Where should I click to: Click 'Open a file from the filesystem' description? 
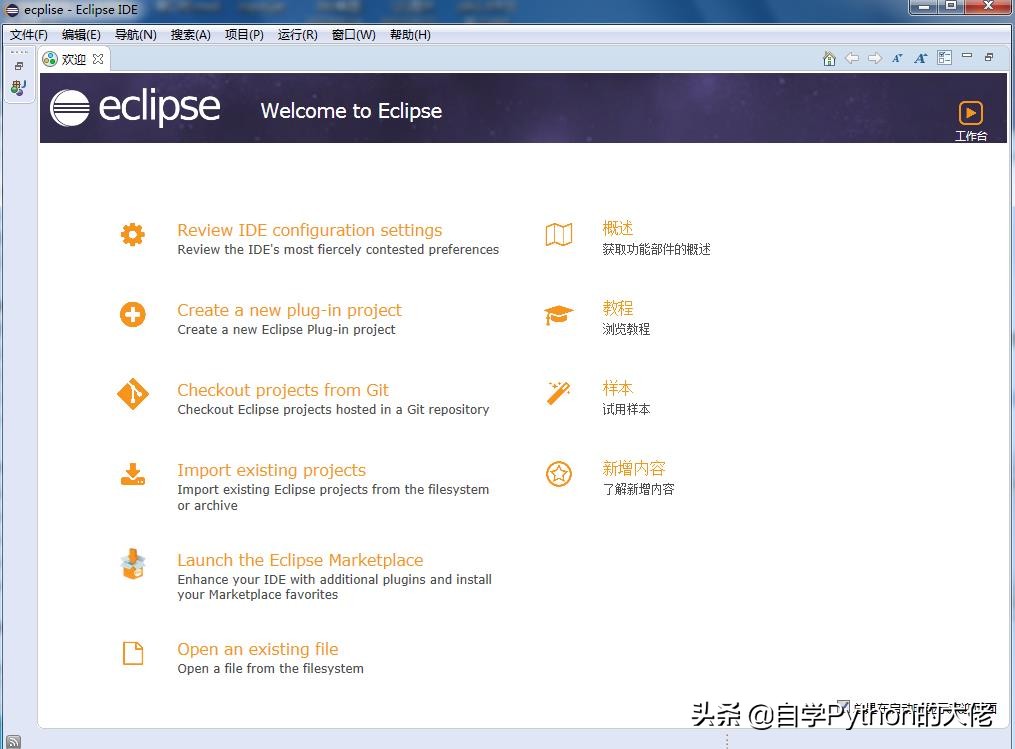(271, 668)
